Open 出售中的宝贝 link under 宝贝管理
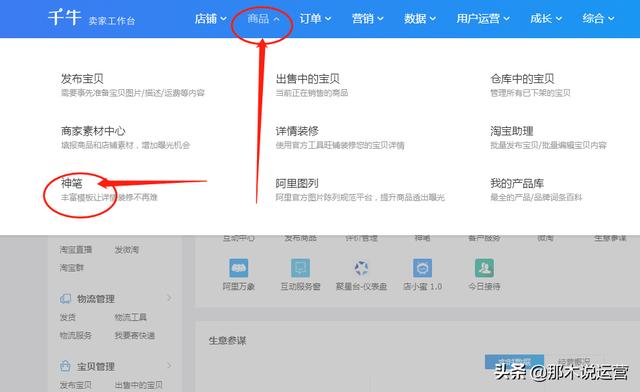 click(x=138, y=385)
